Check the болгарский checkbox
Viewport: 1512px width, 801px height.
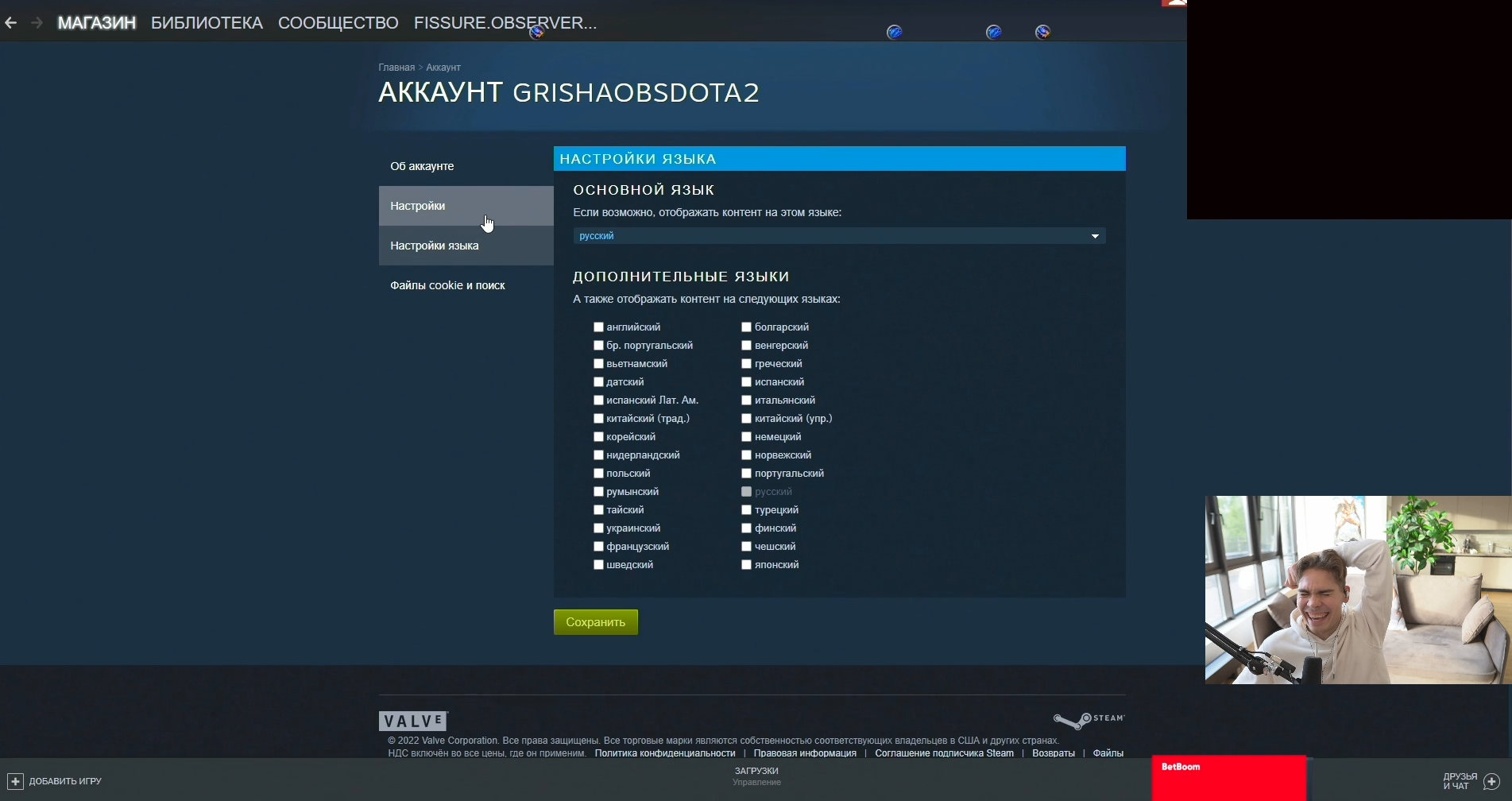pyautogui.click(x=746, y=327)
